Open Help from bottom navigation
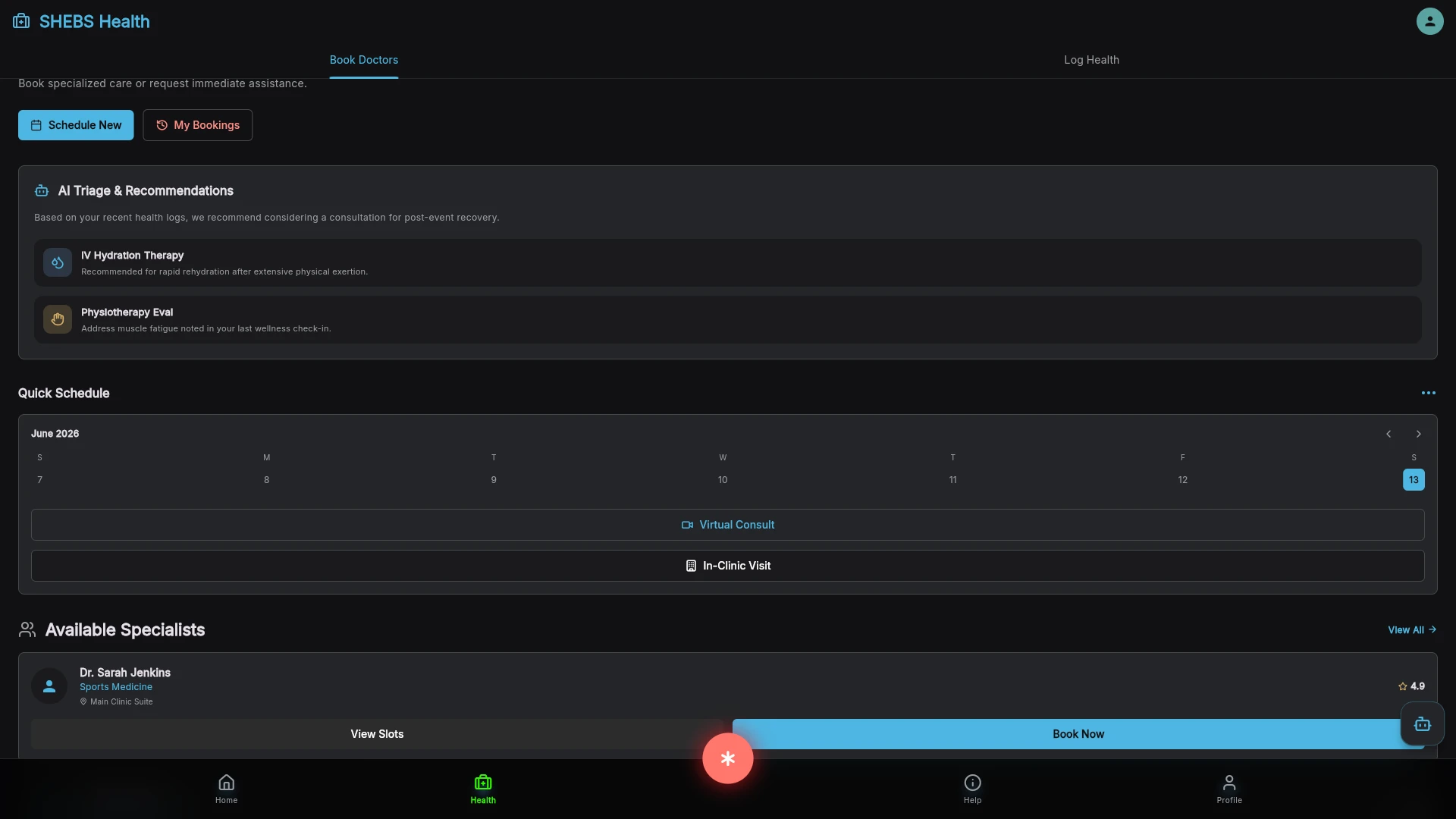Image resolution: width=1456 pixels, height=819 pixels. (972, 789)
